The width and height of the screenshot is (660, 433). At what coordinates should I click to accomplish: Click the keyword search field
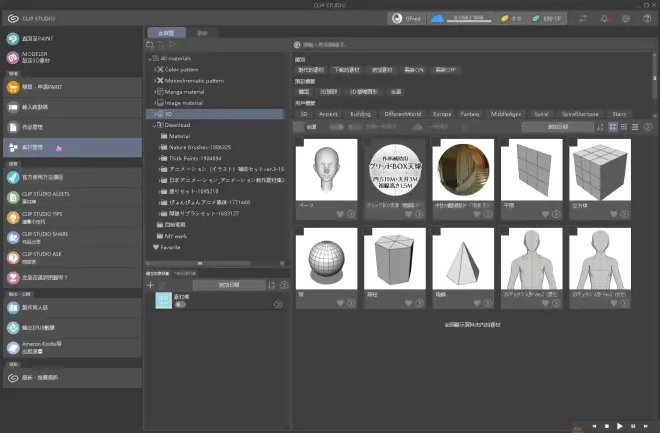[474, 45]
